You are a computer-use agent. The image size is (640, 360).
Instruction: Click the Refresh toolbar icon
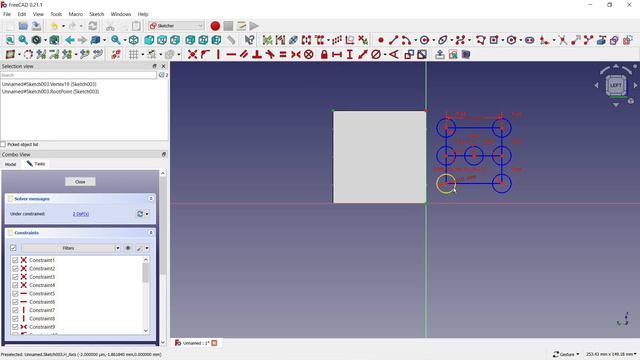point(93,26)
